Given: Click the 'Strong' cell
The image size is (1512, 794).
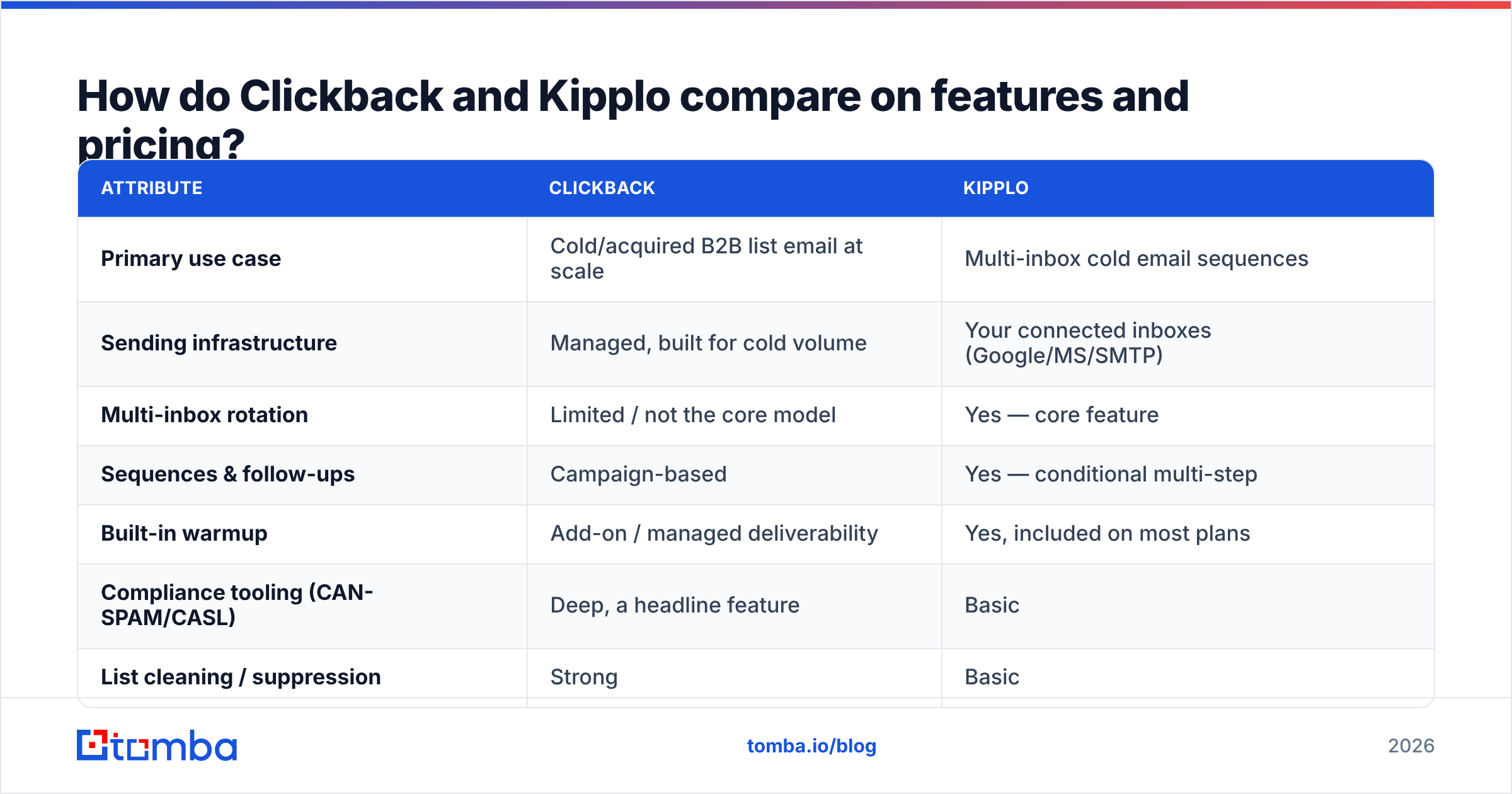Looking at the screenshot, I should [583, 677].
